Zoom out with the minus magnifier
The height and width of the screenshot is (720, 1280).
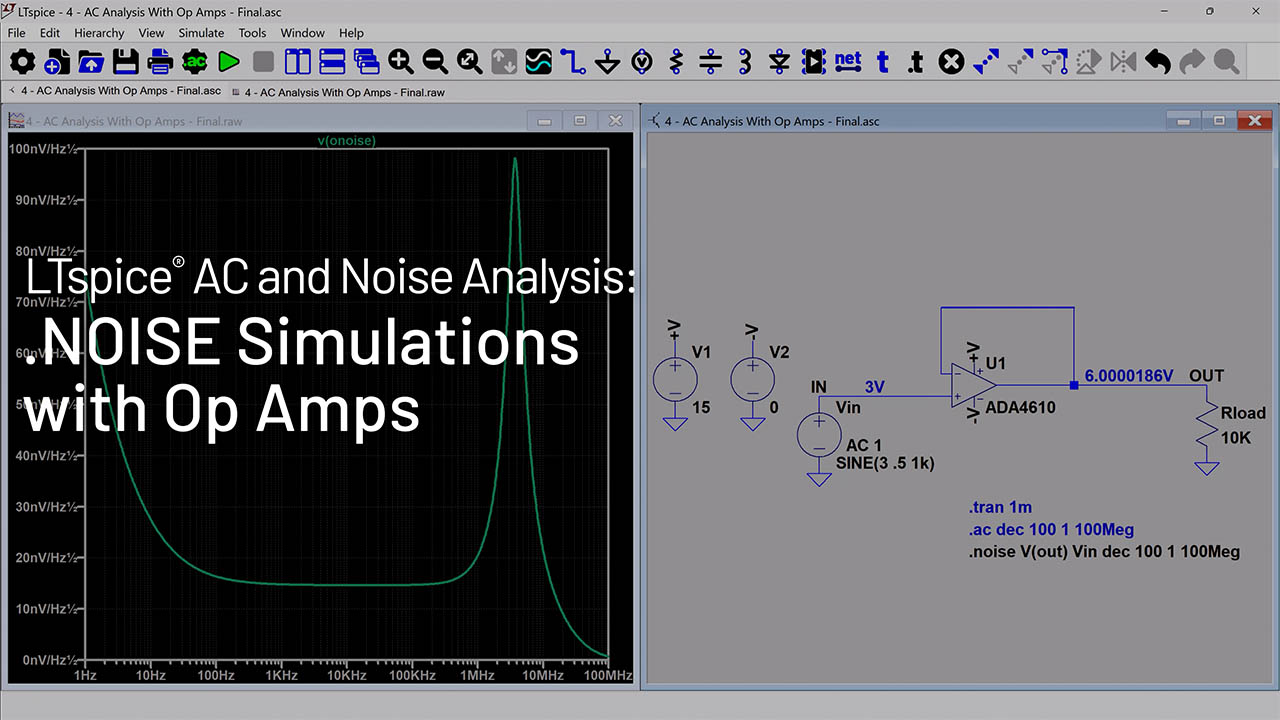pyautogui.click(x=435, y=62)
